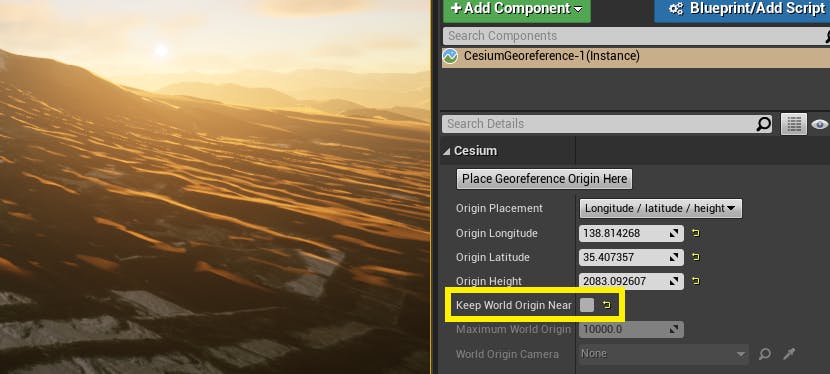
Task: Collapse the Cesium section triangle
Action: pos(447,151)
